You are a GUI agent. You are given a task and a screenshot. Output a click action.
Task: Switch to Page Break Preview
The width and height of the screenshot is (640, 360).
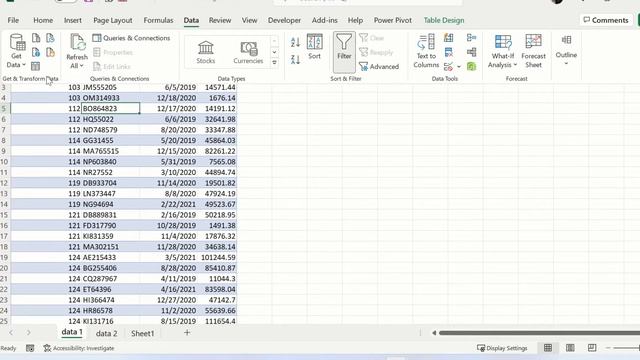coord(592,348)
